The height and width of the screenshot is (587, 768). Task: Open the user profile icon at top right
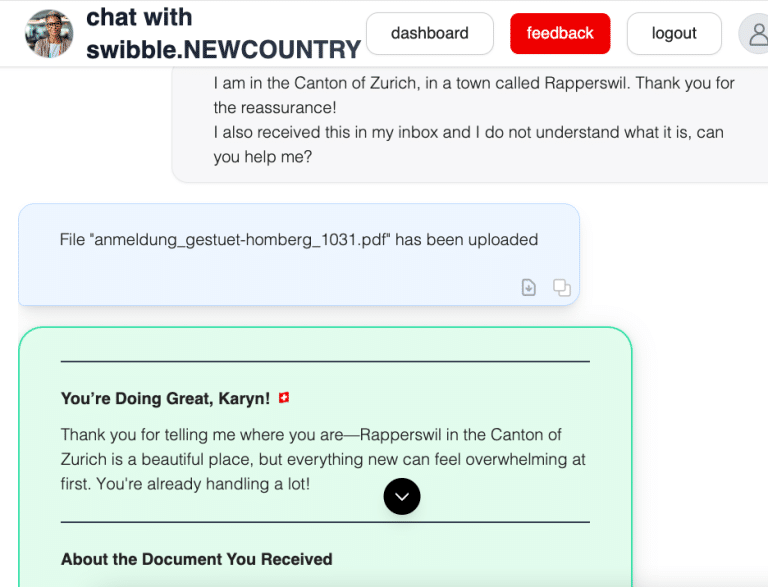pyautogui.click(x=755, y=34)
